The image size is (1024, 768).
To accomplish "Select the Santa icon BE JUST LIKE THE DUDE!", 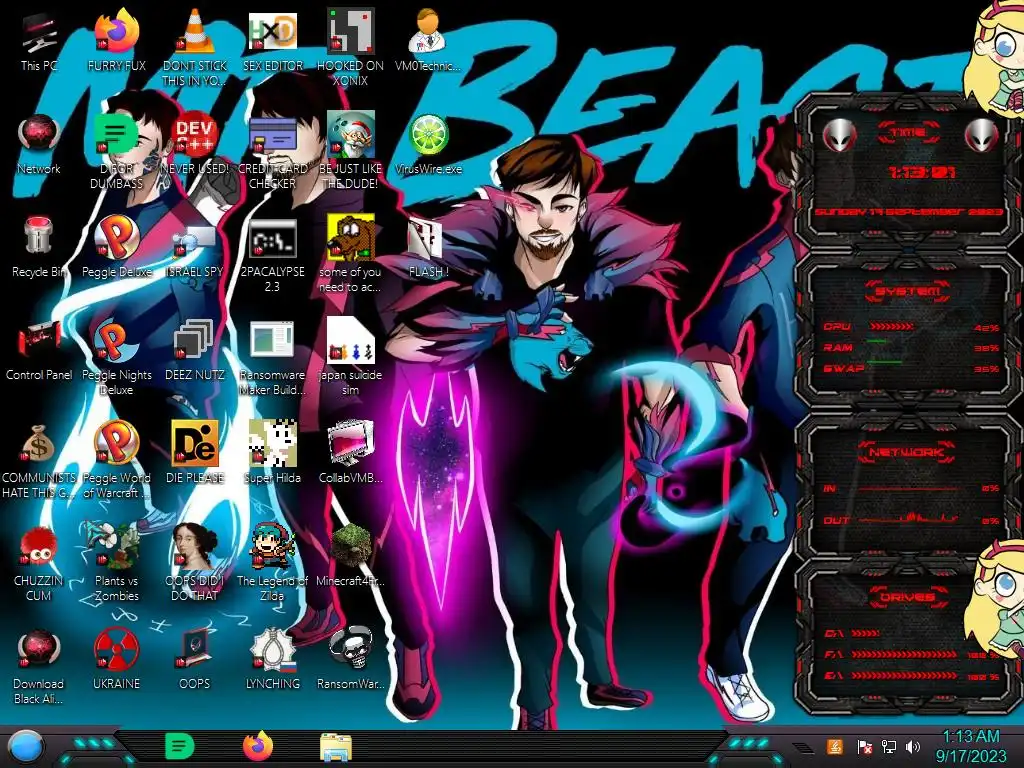I will [350, 152].
